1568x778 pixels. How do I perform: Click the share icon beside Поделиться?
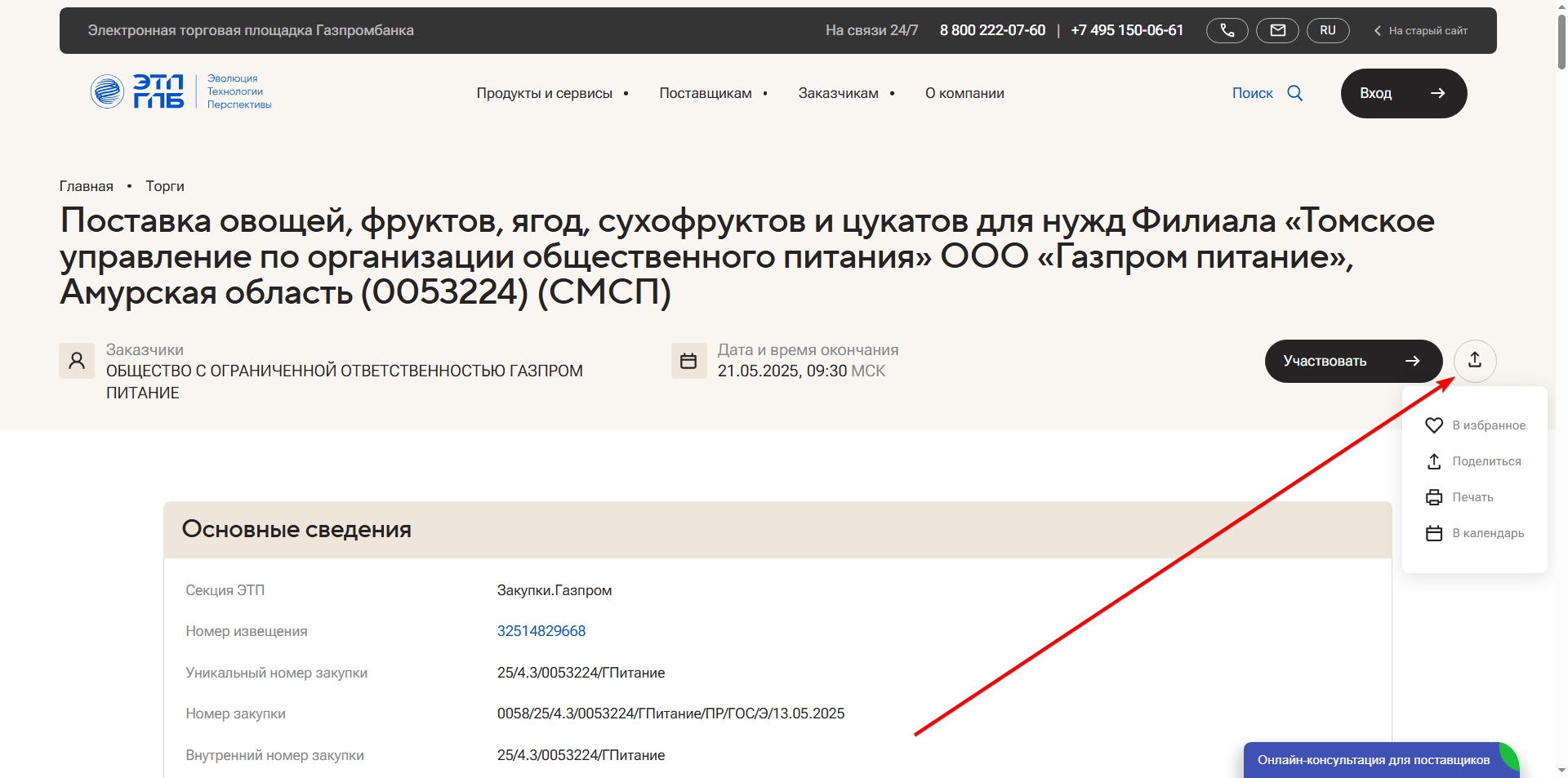tap(1434, 461)
